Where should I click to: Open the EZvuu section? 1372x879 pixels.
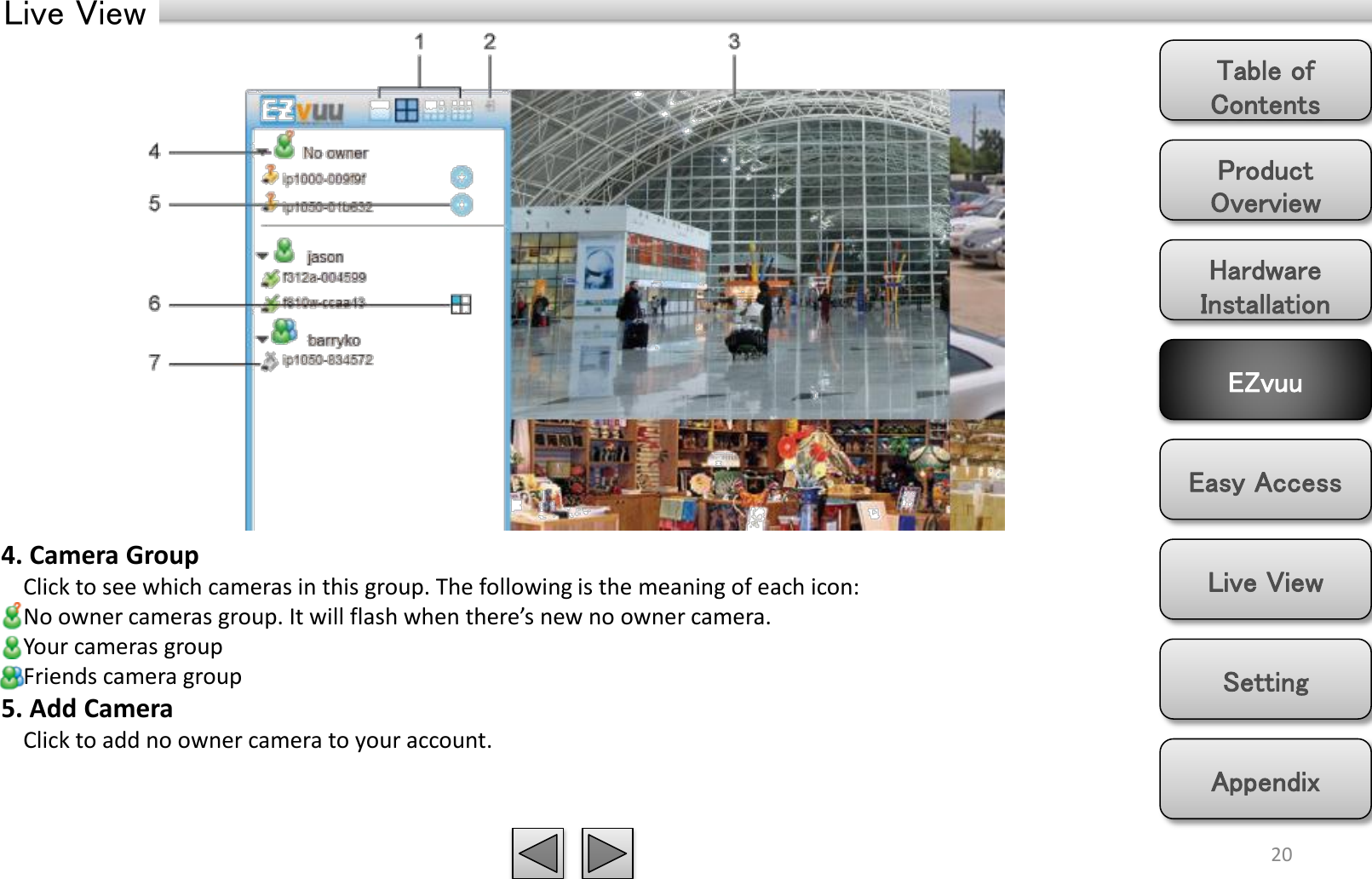[1266, 380]
